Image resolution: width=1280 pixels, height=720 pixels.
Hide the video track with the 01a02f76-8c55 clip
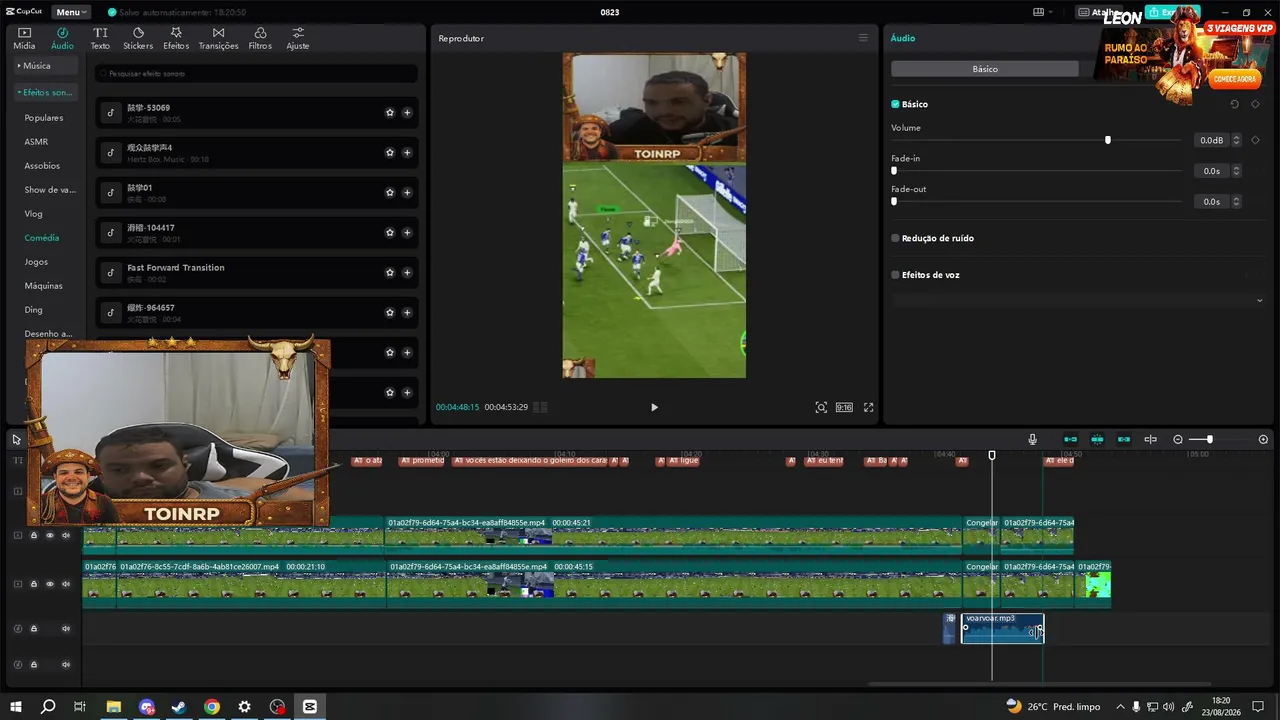[x=50, y=584]
